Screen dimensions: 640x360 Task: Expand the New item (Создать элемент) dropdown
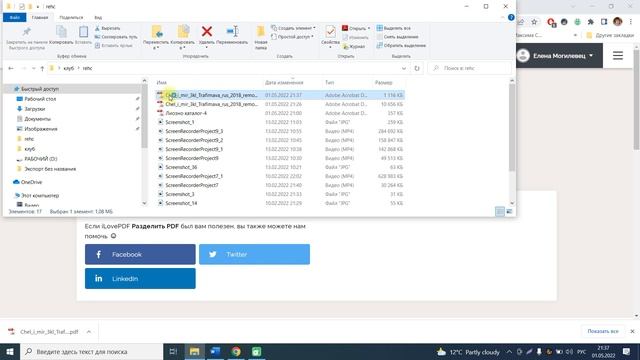click(314, 28)
